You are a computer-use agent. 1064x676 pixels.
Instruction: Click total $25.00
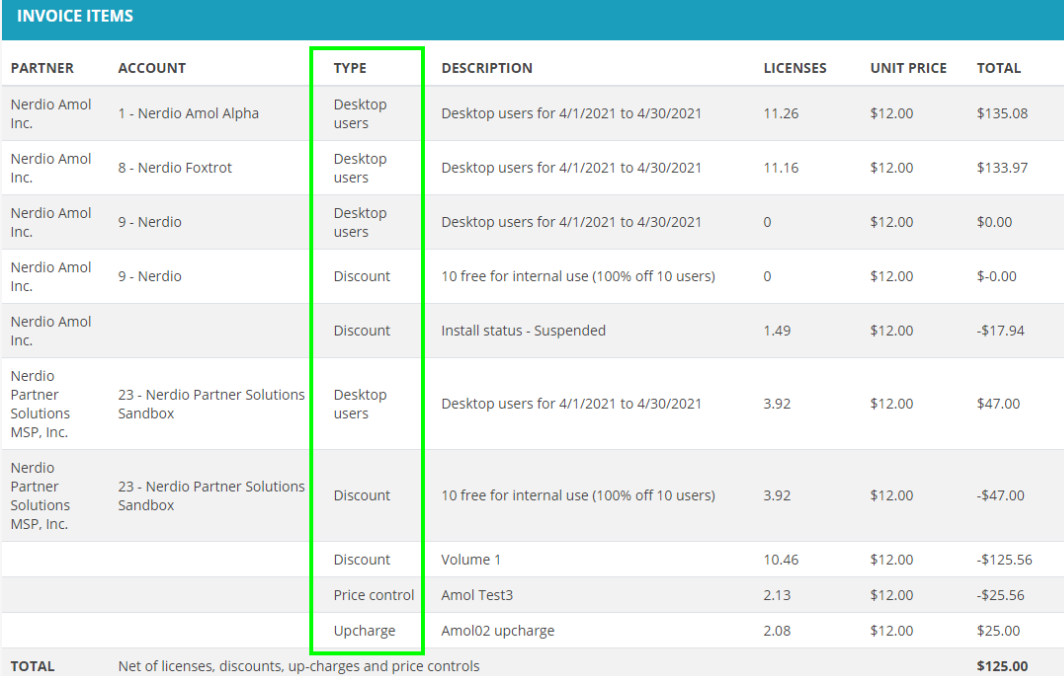click(998, 631)
